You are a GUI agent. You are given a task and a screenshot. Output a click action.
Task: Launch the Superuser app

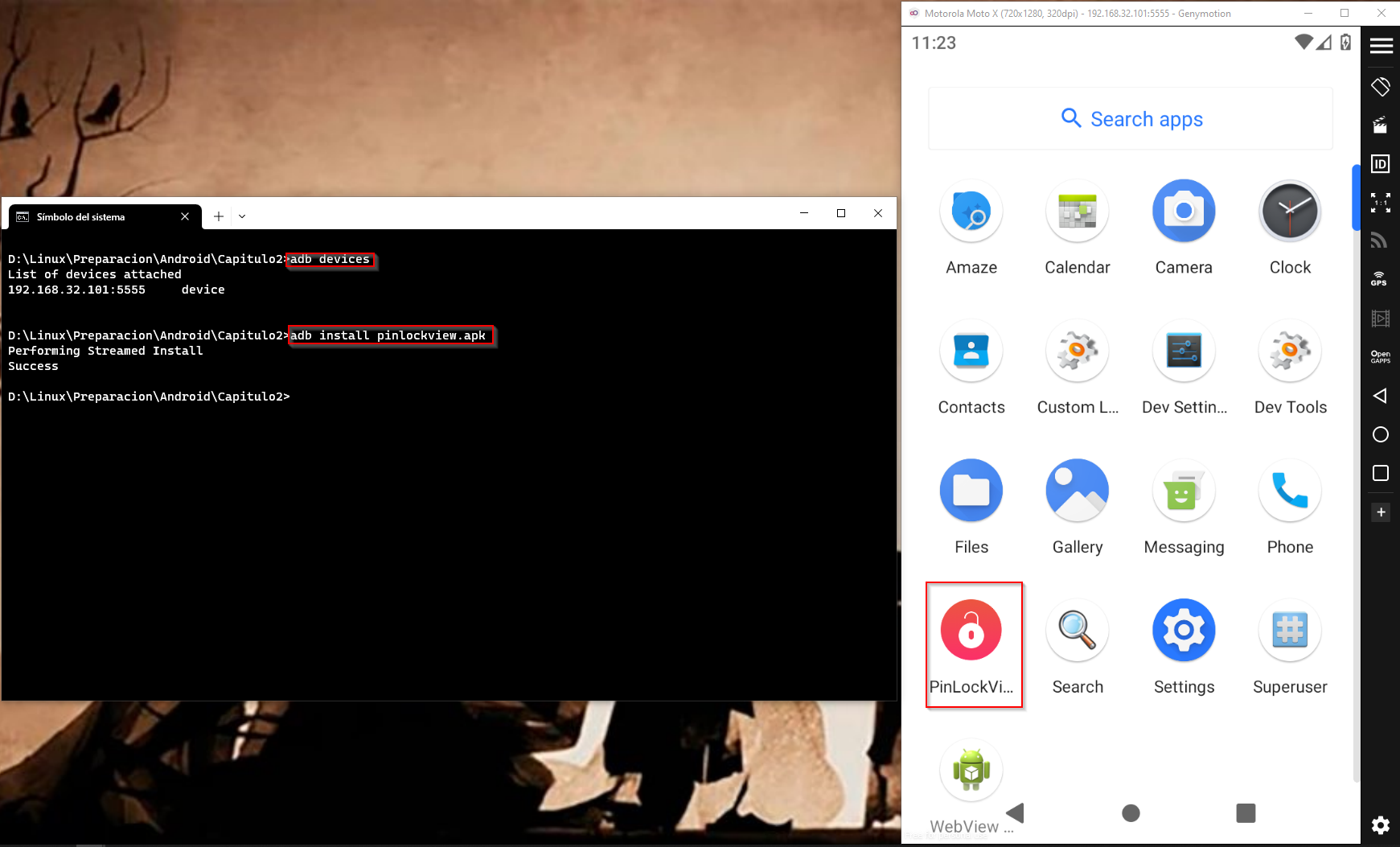[x=1290, y=631]
